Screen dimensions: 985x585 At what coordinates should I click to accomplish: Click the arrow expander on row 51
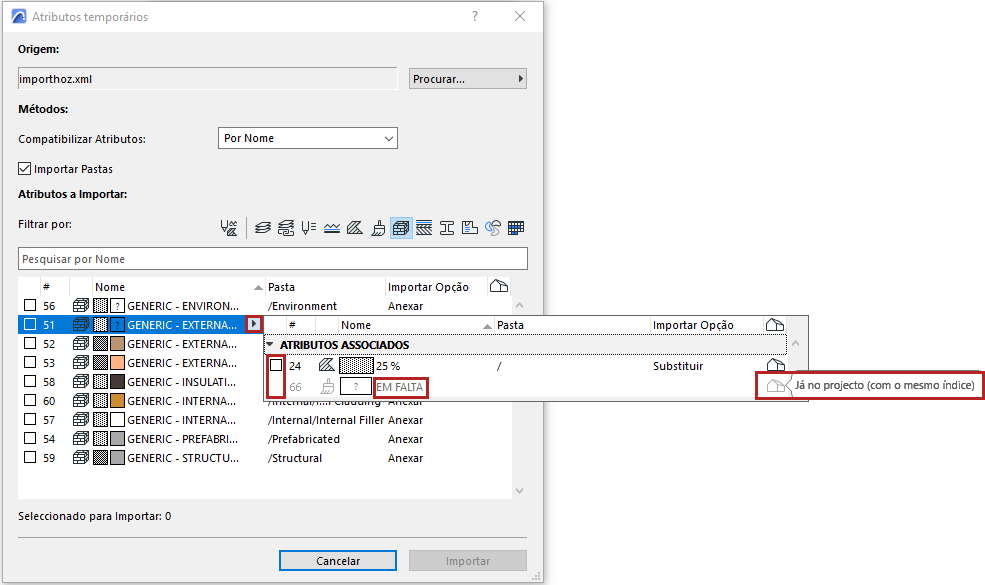point(254,324)
